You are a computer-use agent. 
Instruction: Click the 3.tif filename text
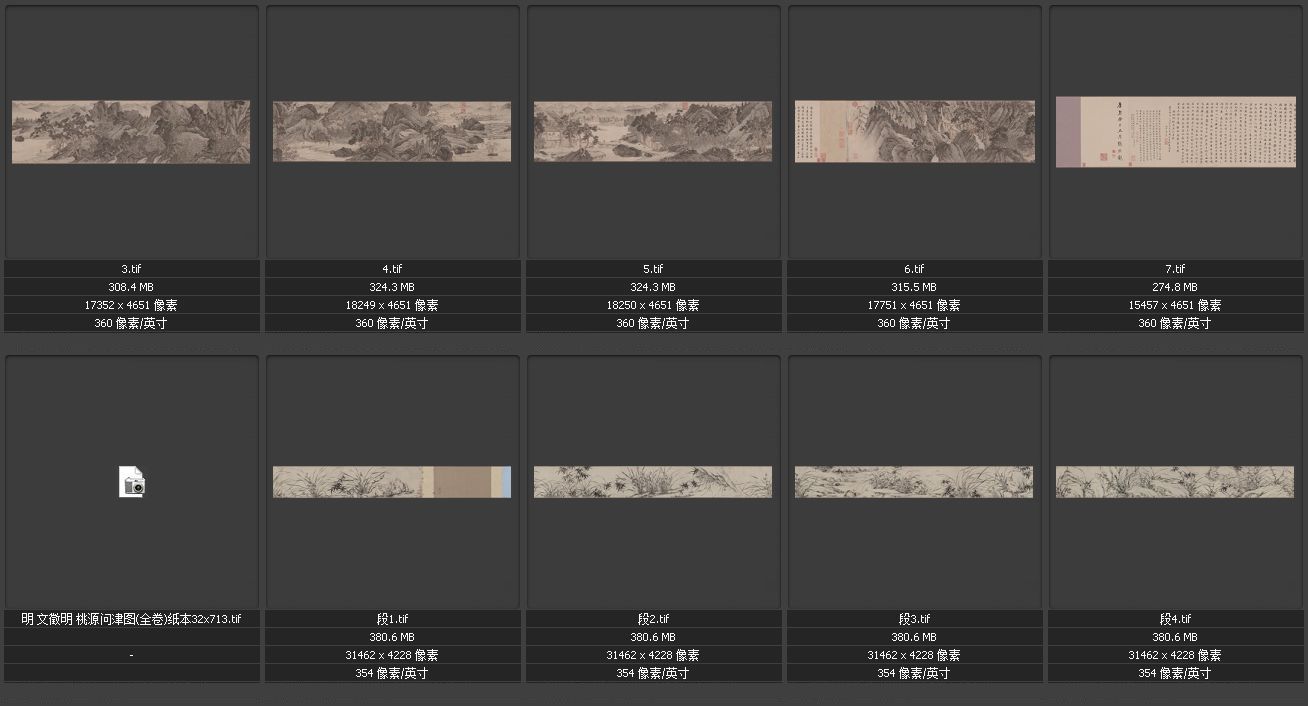click(x=132, y=269)
